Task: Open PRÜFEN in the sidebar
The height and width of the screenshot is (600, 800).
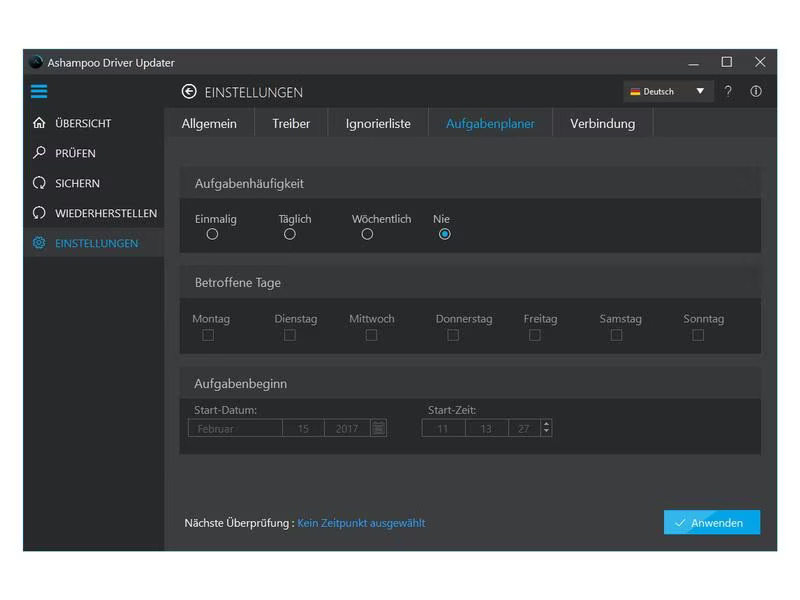Action: (94, 153)
